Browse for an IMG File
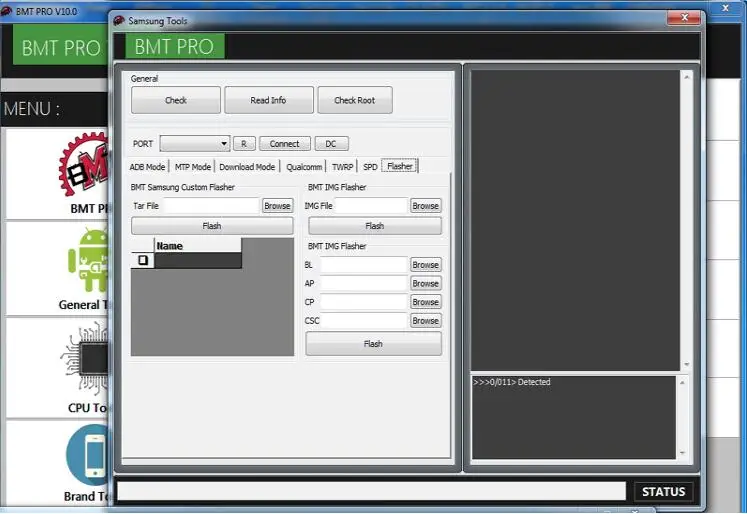Screen dimensions: 747x514 pyautogui.click(x=425, y=206)
